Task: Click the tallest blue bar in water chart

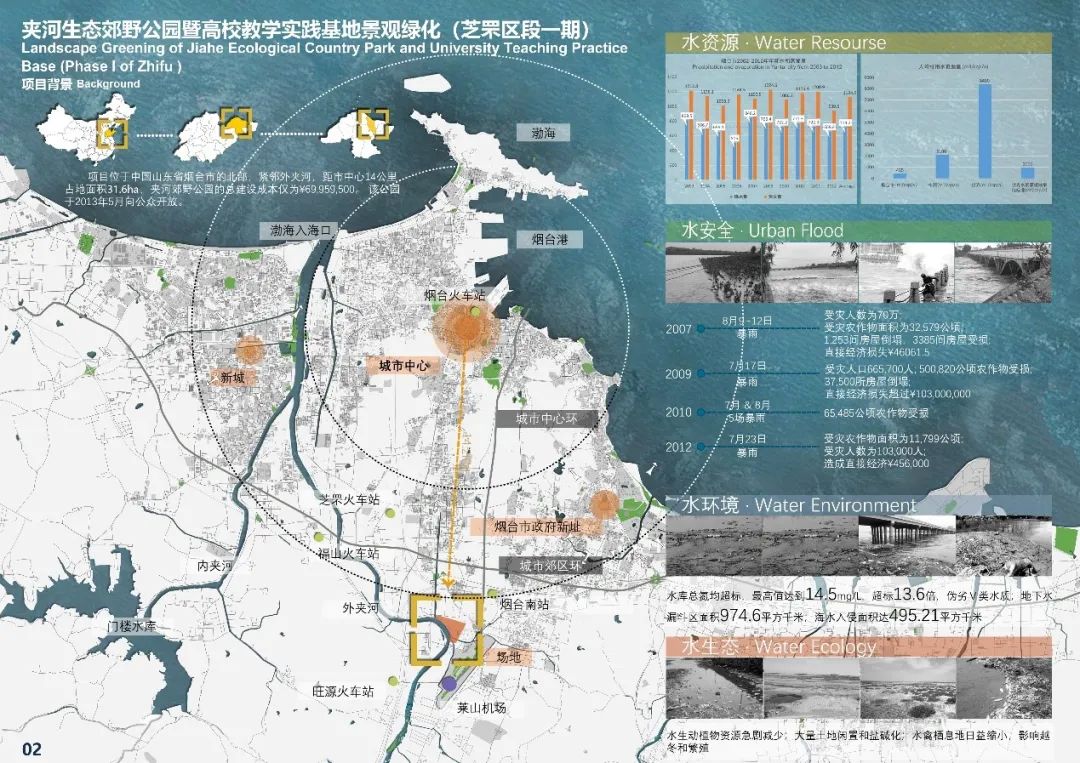Action: pyautogui.click(x=985, y=131)
